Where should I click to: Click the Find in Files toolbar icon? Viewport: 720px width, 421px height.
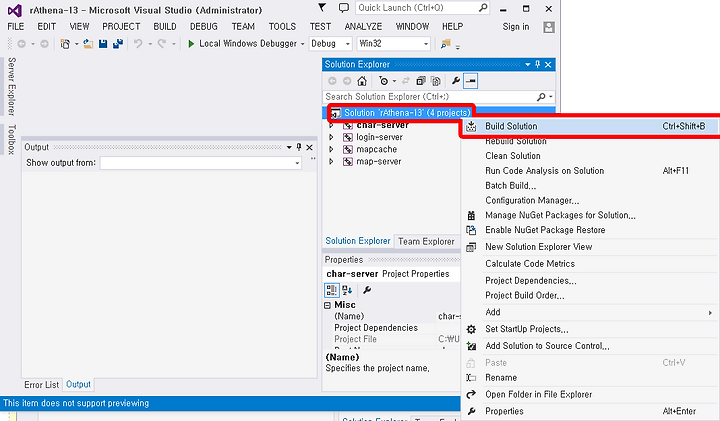[x=445, y=44]
